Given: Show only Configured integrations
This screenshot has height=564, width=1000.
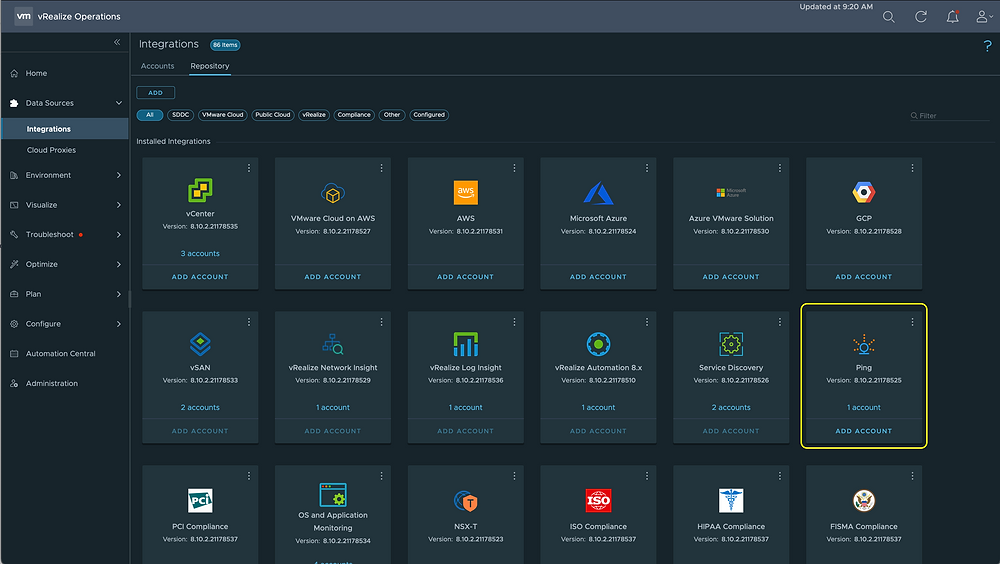Looking at the screenshot, I should pyautogui.click(x=429, y=115).
